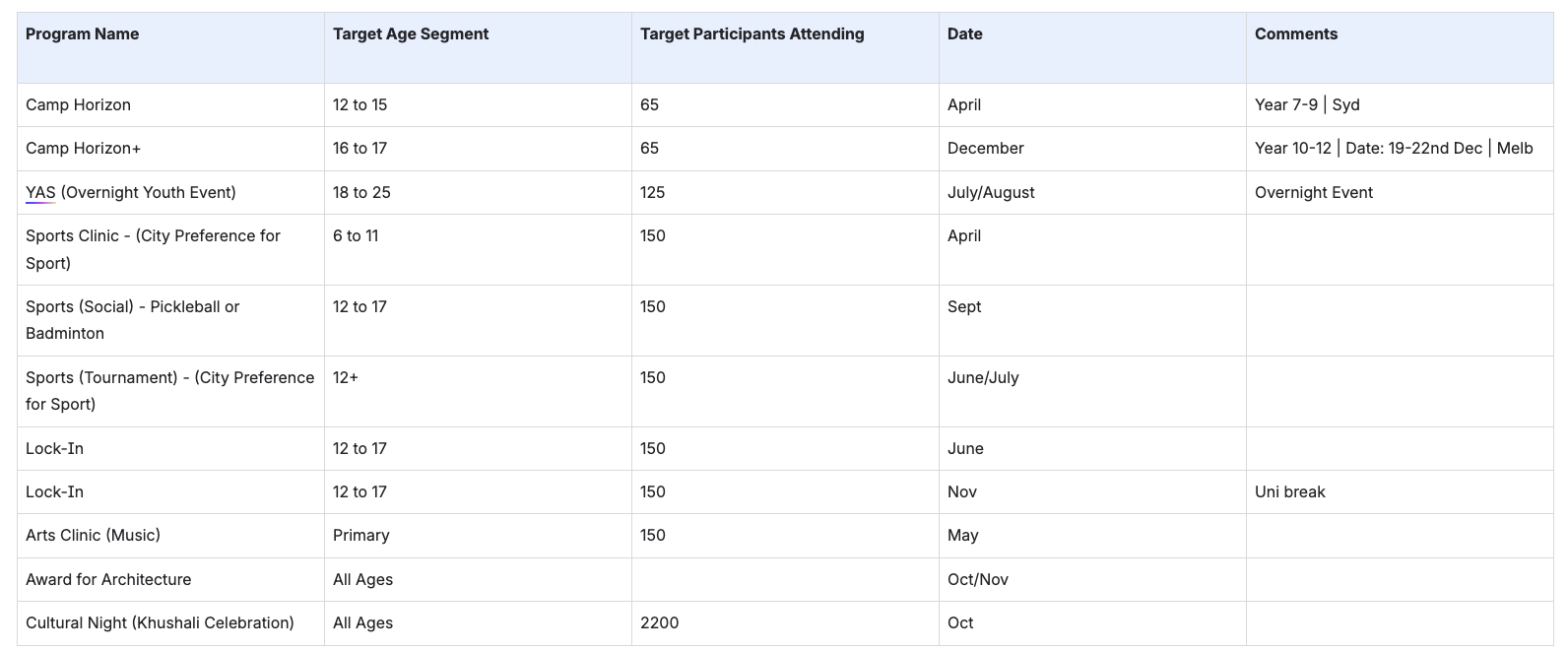Click the Date column header
This screenshot has width=1568, height=651.
pos(964,34)
